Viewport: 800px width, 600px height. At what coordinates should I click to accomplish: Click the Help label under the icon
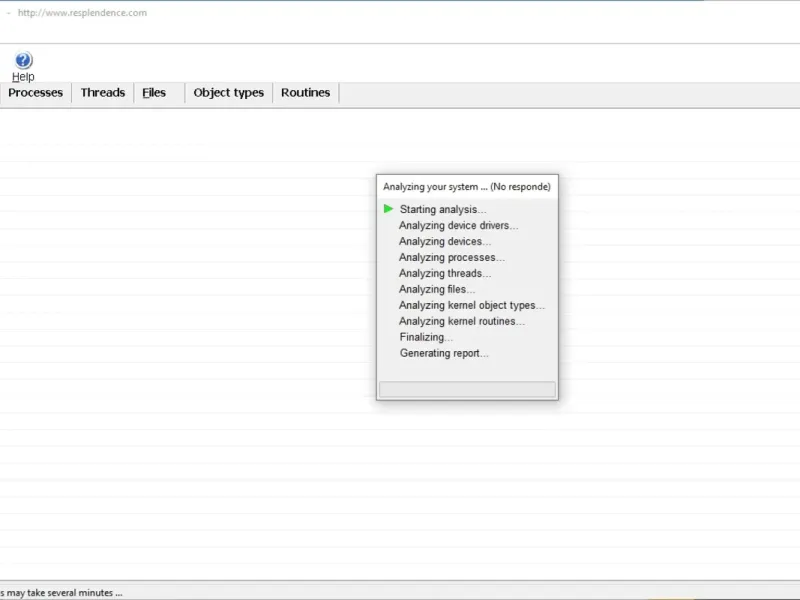(23, 77)
